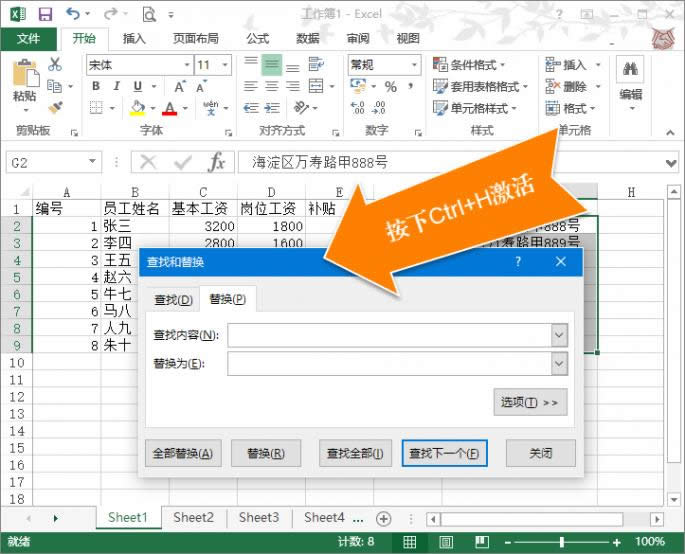
Task: Open the 常规 number format dropdown
Action: 414,65
